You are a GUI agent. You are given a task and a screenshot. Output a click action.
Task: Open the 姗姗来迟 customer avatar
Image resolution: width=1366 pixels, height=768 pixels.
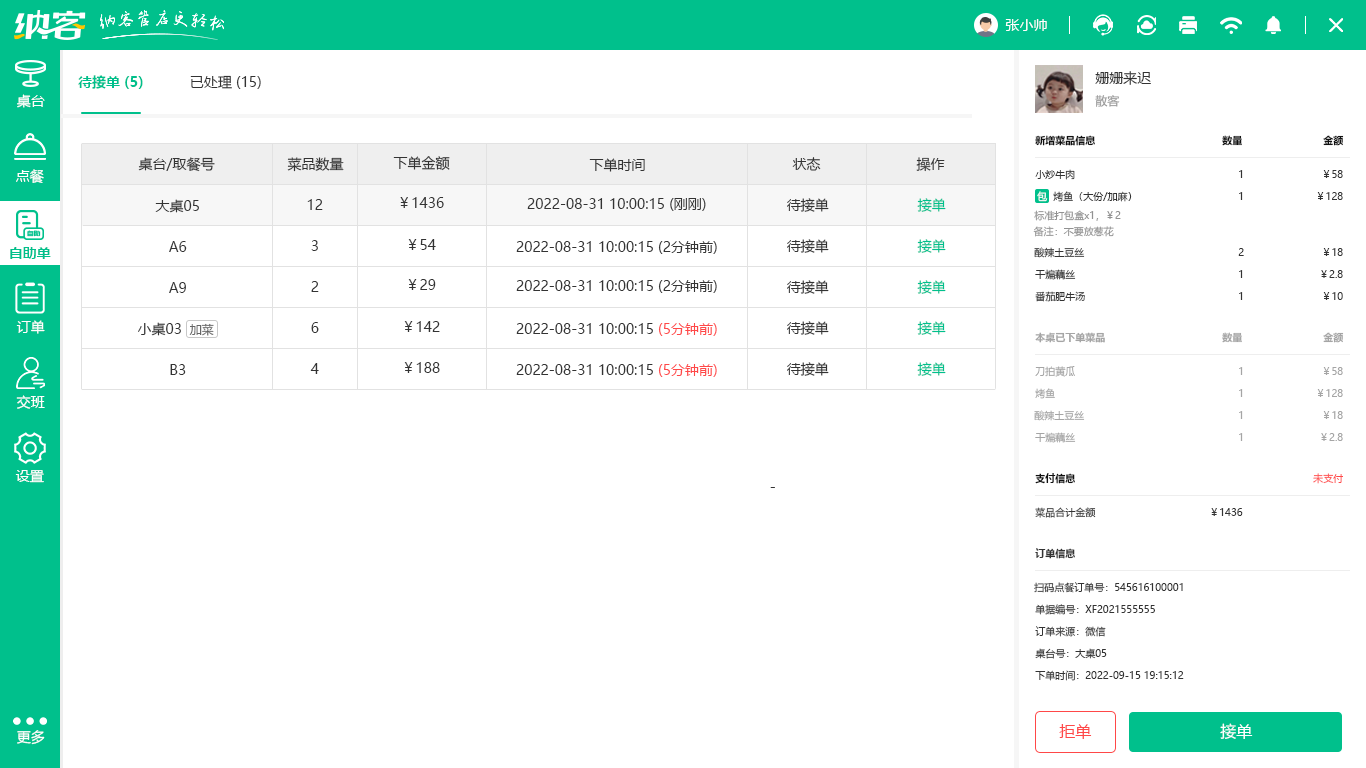click(1058, 89)
